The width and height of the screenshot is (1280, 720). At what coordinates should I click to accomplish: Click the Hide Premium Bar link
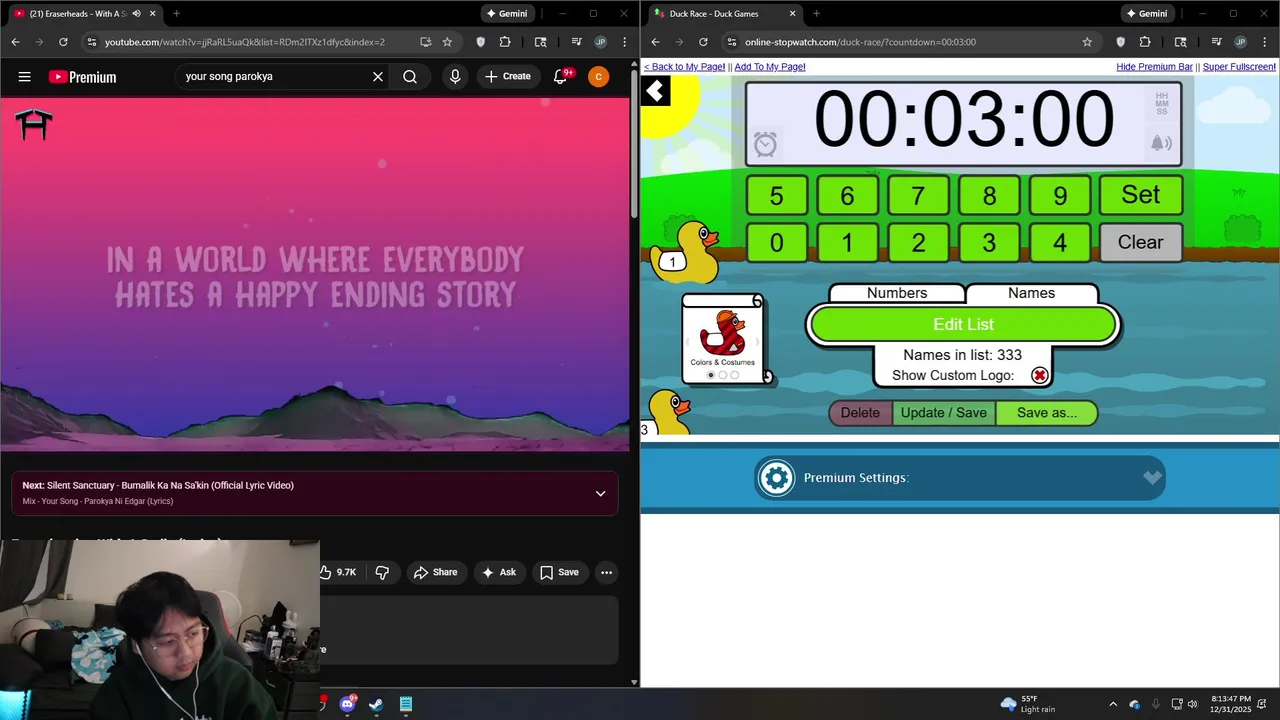[x=1154, y=67]
